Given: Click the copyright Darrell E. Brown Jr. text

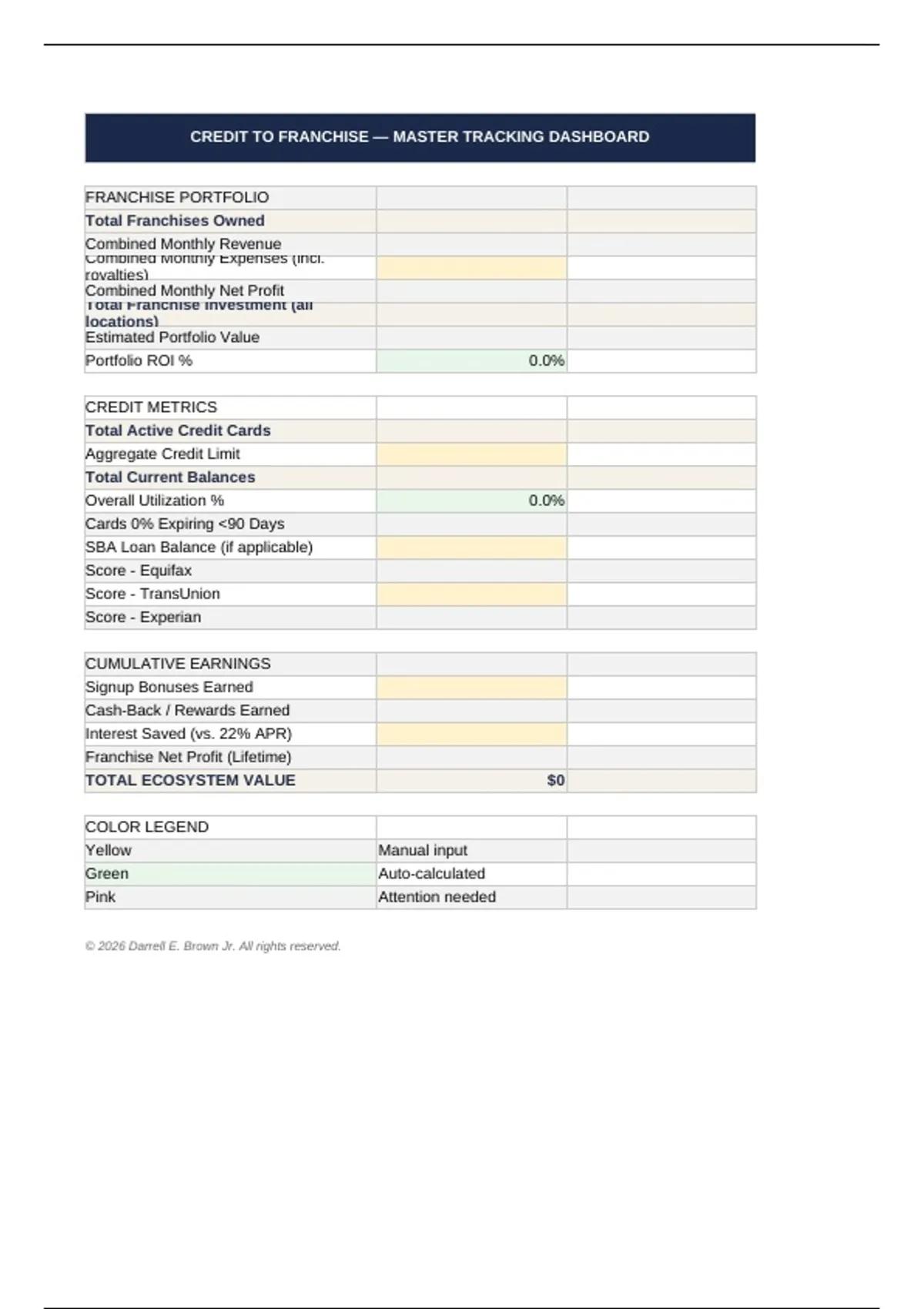Looking at the screenshot, I should click(213, 946).
